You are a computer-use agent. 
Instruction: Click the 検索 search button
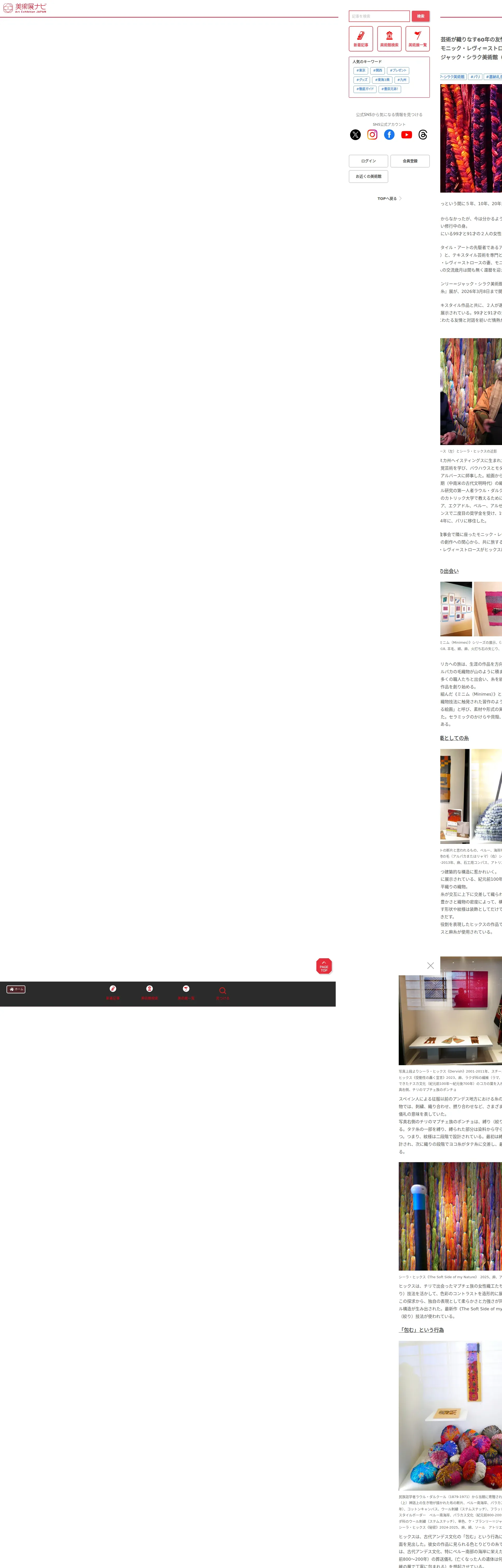420,16
